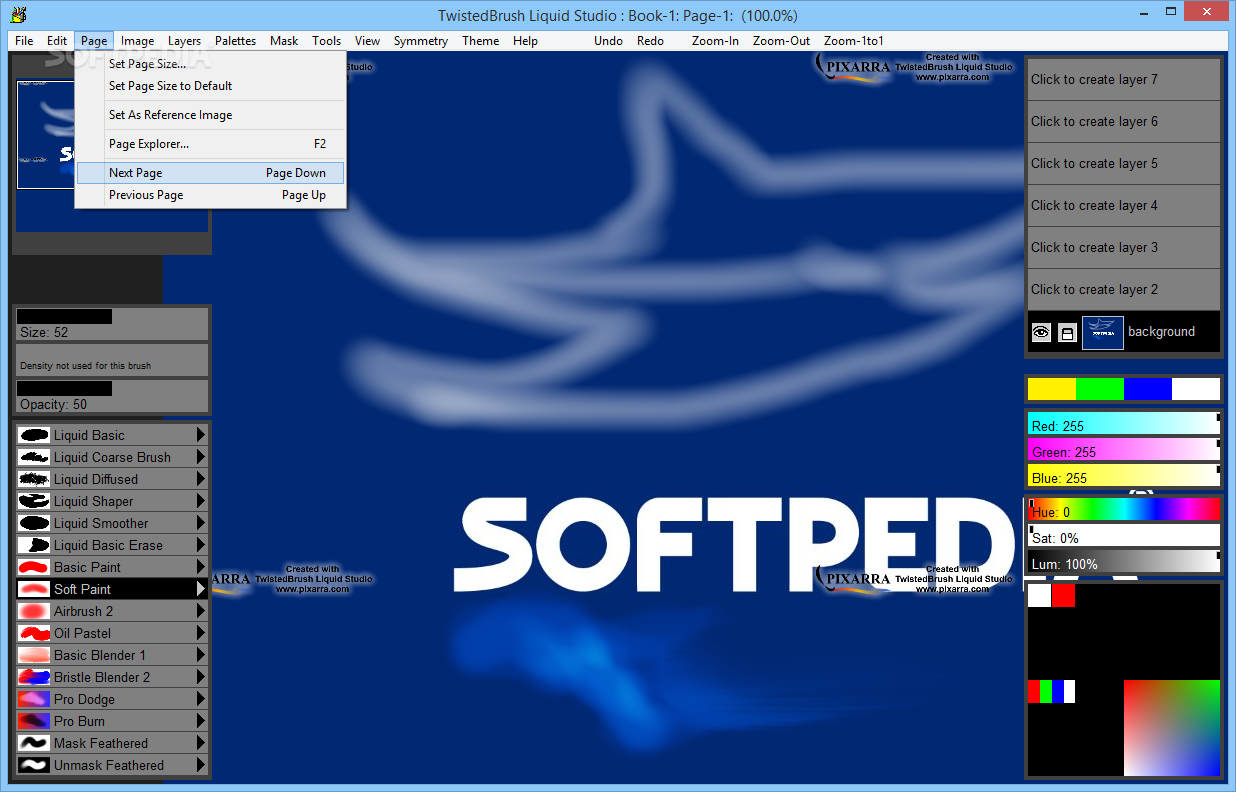
Task: Open Unmask Feathered variants arrow
Action: point(200,765)
